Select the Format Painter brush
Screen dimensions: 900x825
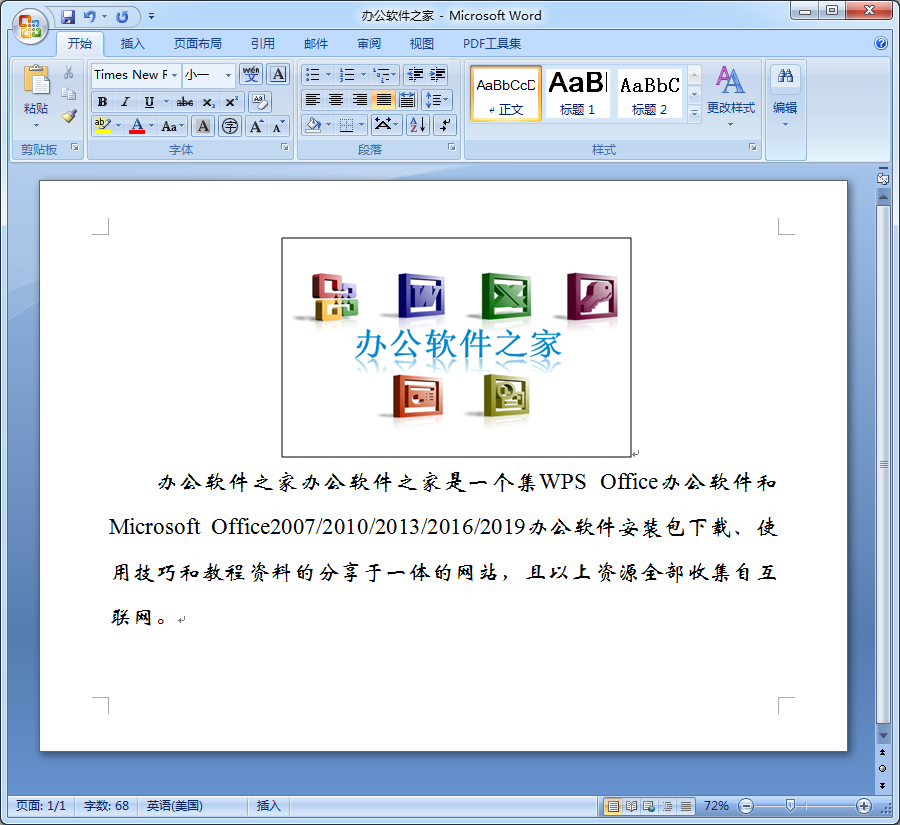click(69, 116)
